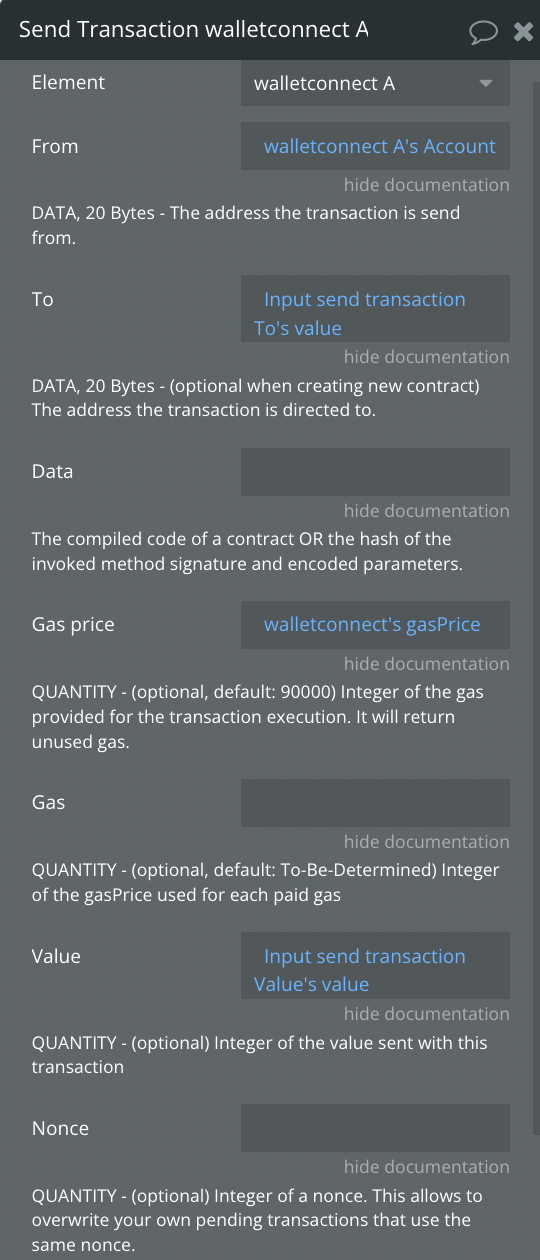
Task: Hide documentation below the Value field
Action: pyautogui.click(x=427, y=1013)
